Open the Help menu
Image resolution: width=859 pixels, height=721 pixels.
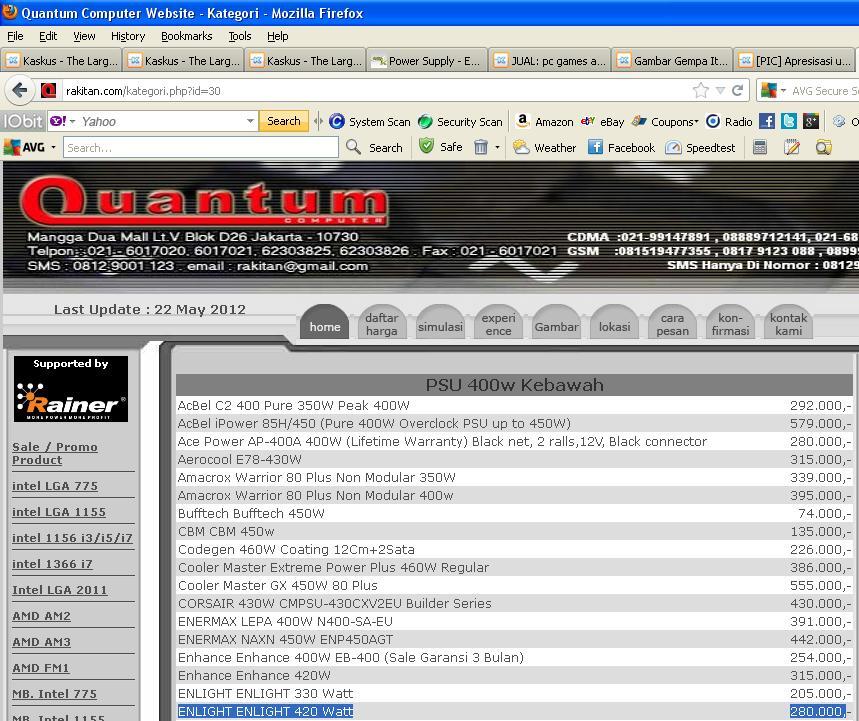tap(278, 36)
